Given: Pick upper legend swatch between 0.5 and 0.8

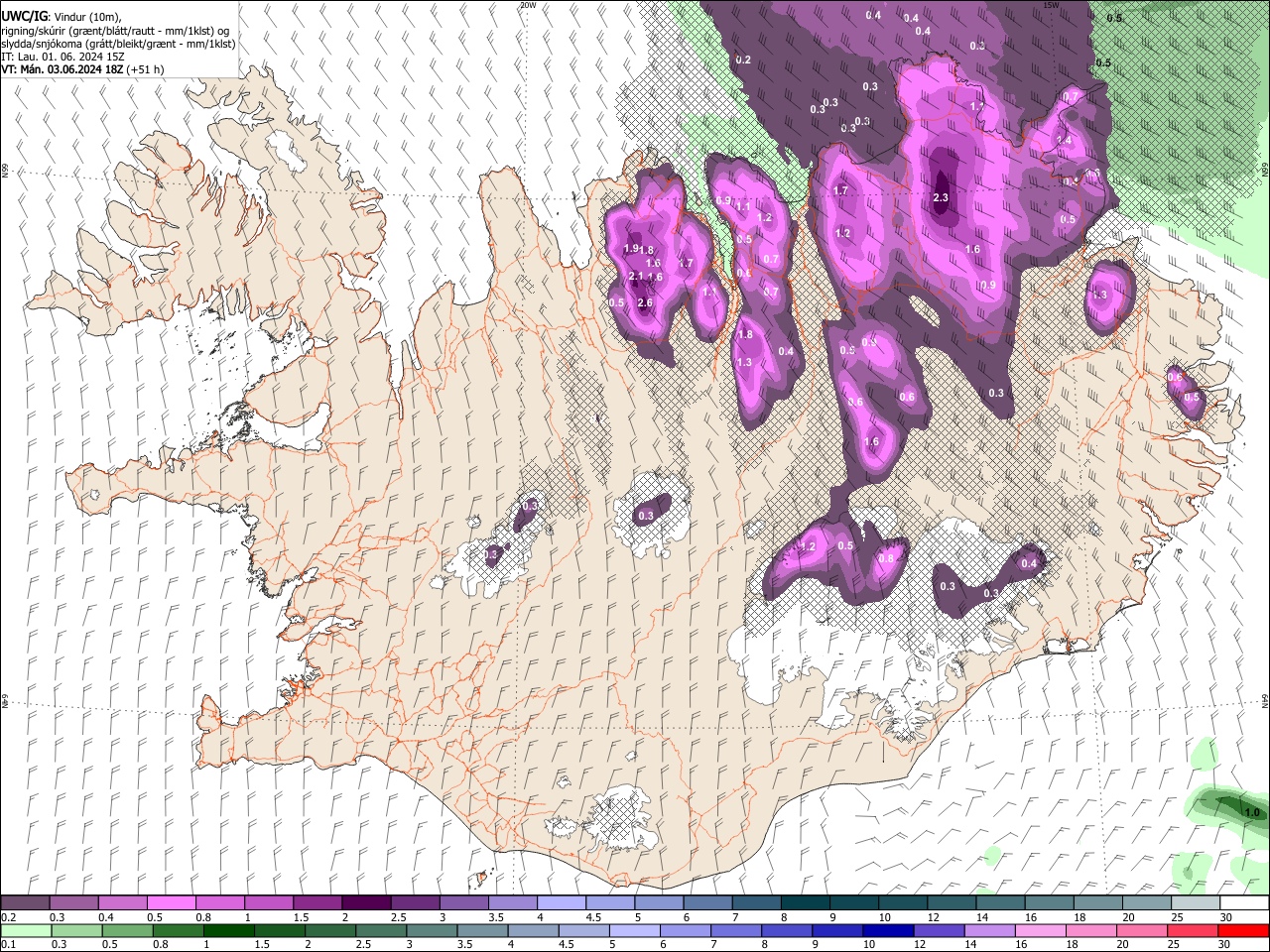Looking at the screenshot, I should tap(171, 902).
